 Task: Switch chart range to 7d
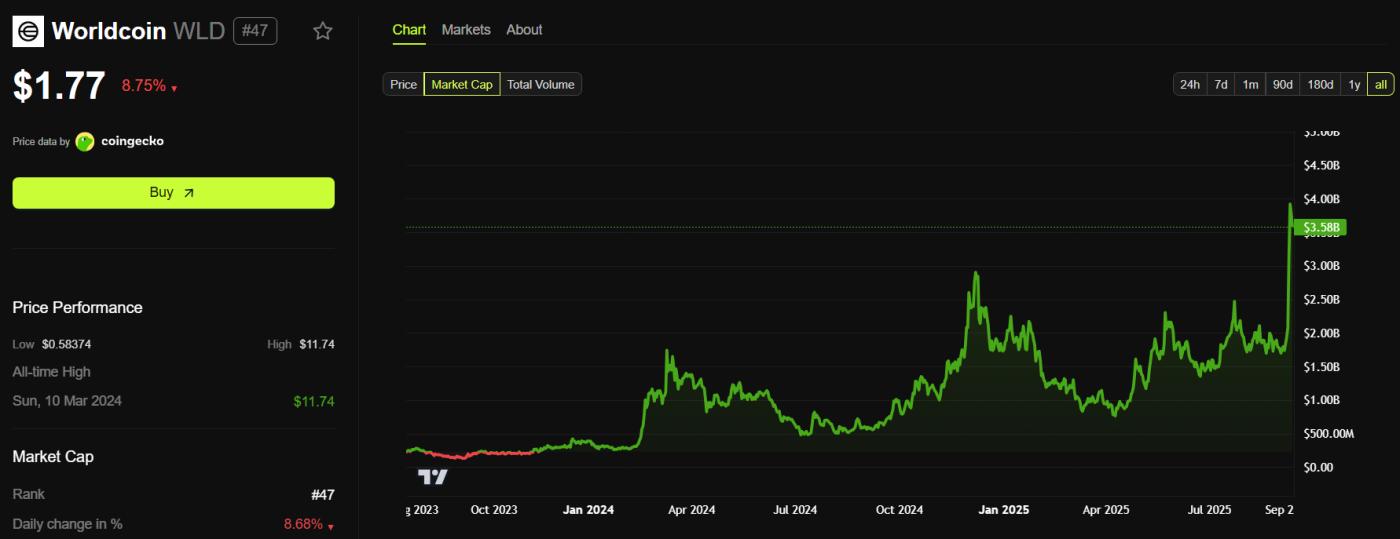pos(1221,84)
